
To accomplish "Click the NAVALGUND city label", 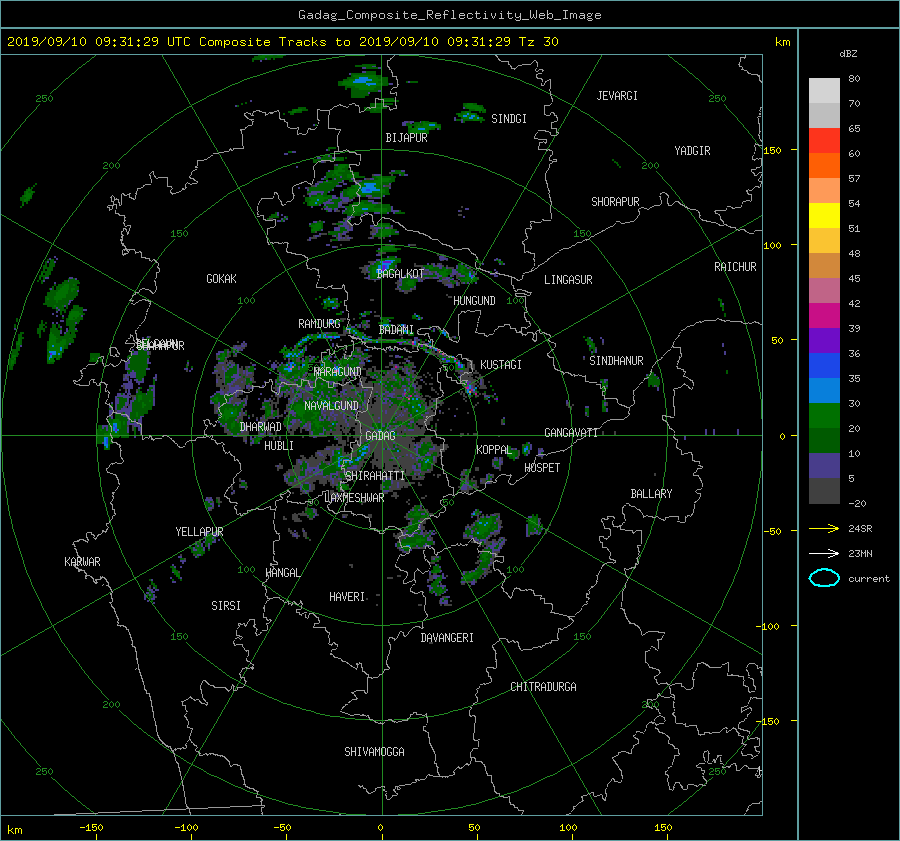I will (x=331, y=406).
